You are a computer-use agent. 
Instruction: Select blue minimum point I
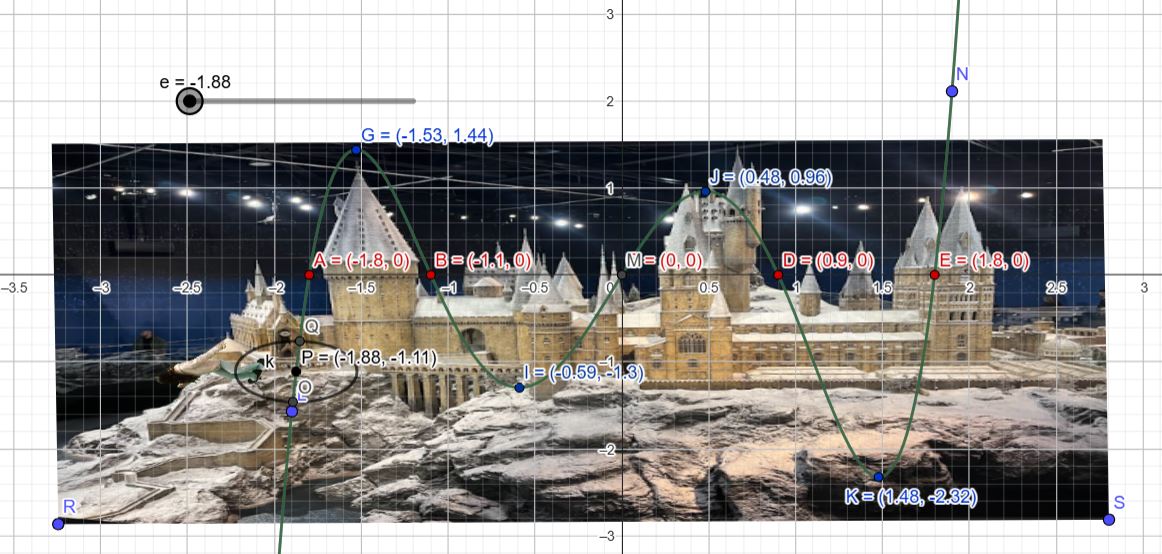[520, 387]
